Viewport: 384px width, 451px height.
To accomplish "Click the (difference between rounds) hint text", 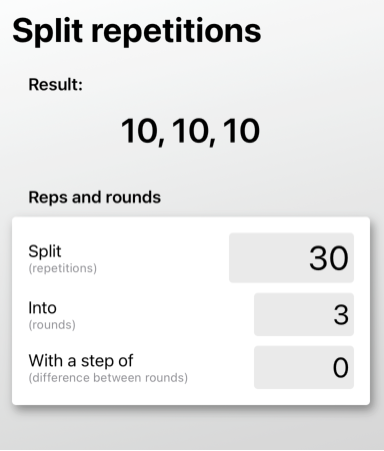I will [x=108, y=378].
